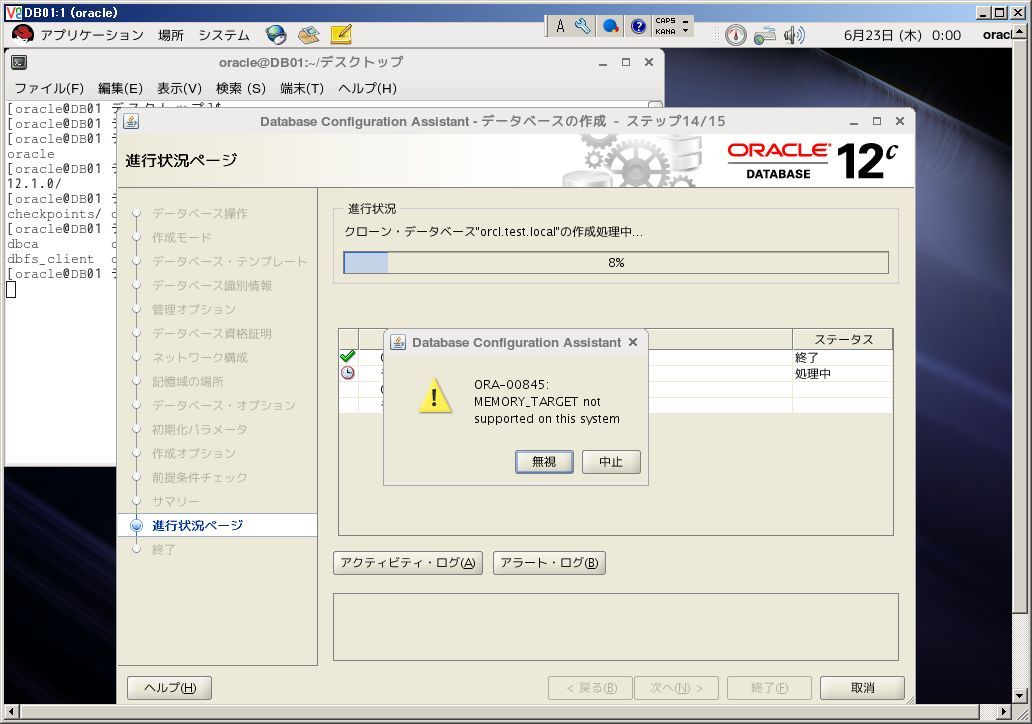The width and height of the screenshot is (1032, 724).
Task: Click the DBCA Java window icon
Action: pyautogui.click(x=131, y=121)
